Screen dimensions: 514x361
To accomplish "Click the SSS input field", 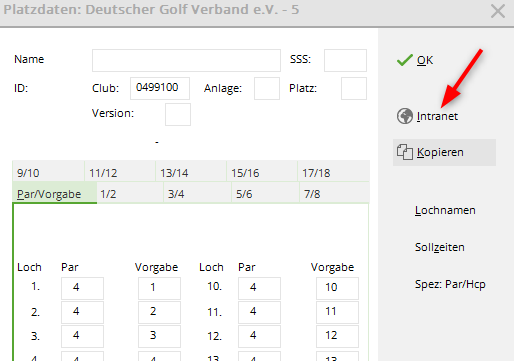I will pos(345,60).
